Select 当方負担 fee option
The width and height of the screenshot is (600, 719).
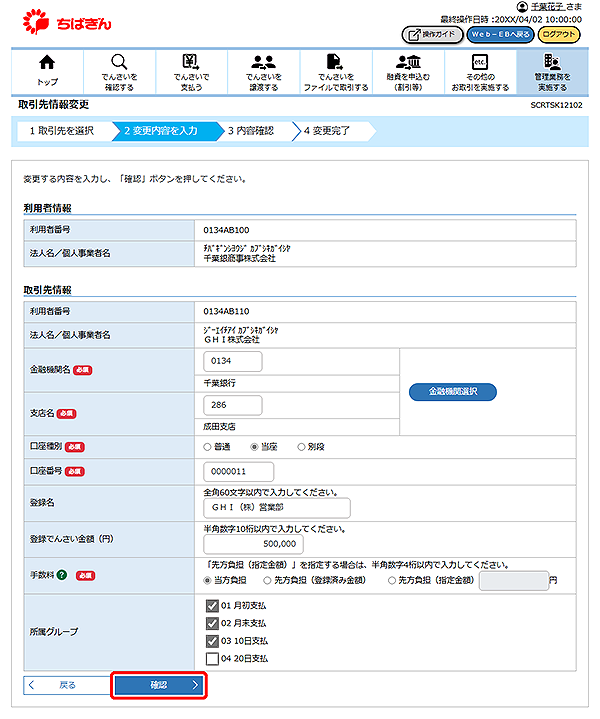[x=207, y=581]
